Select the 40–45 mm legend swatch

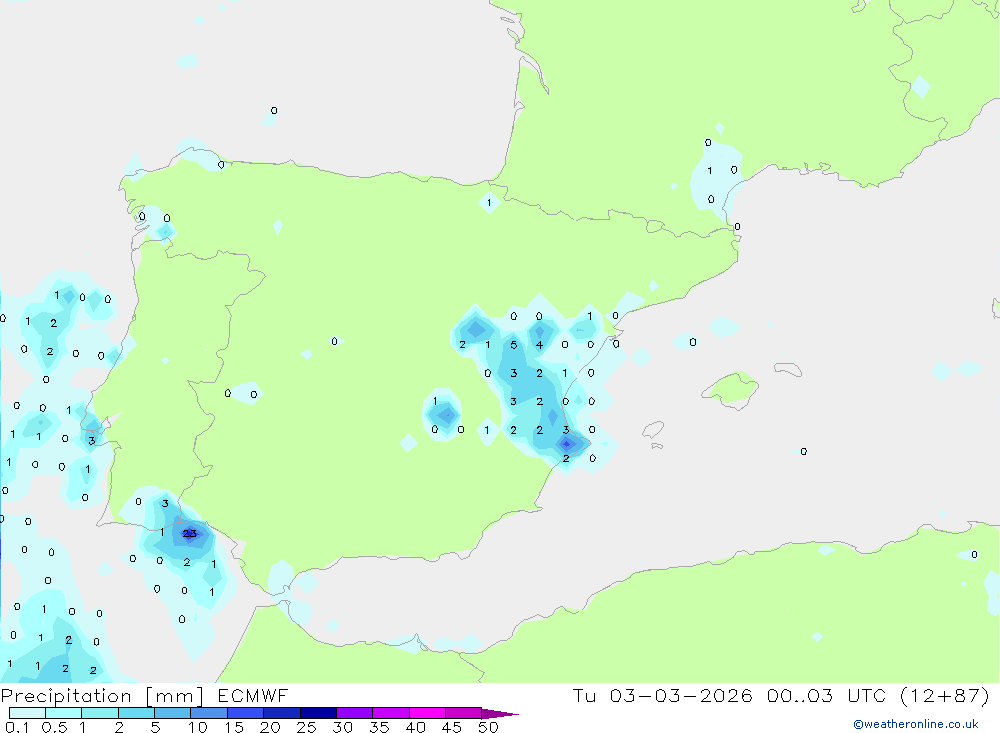[427, 713]
